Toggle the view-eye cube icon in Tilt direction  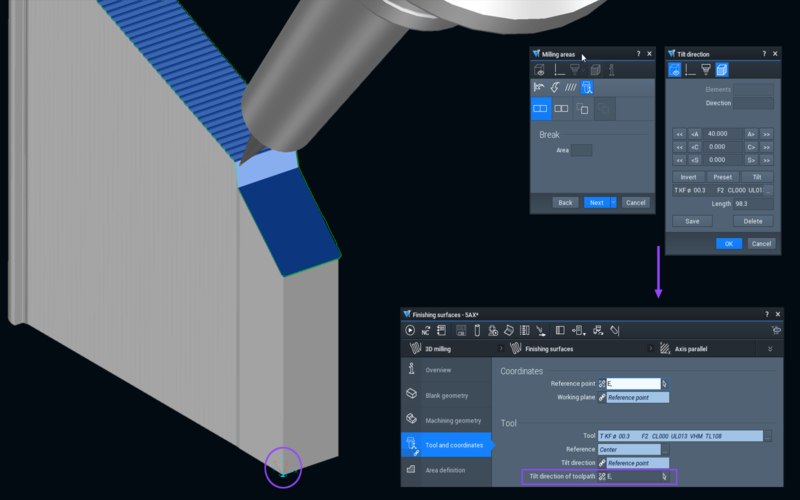674,70
